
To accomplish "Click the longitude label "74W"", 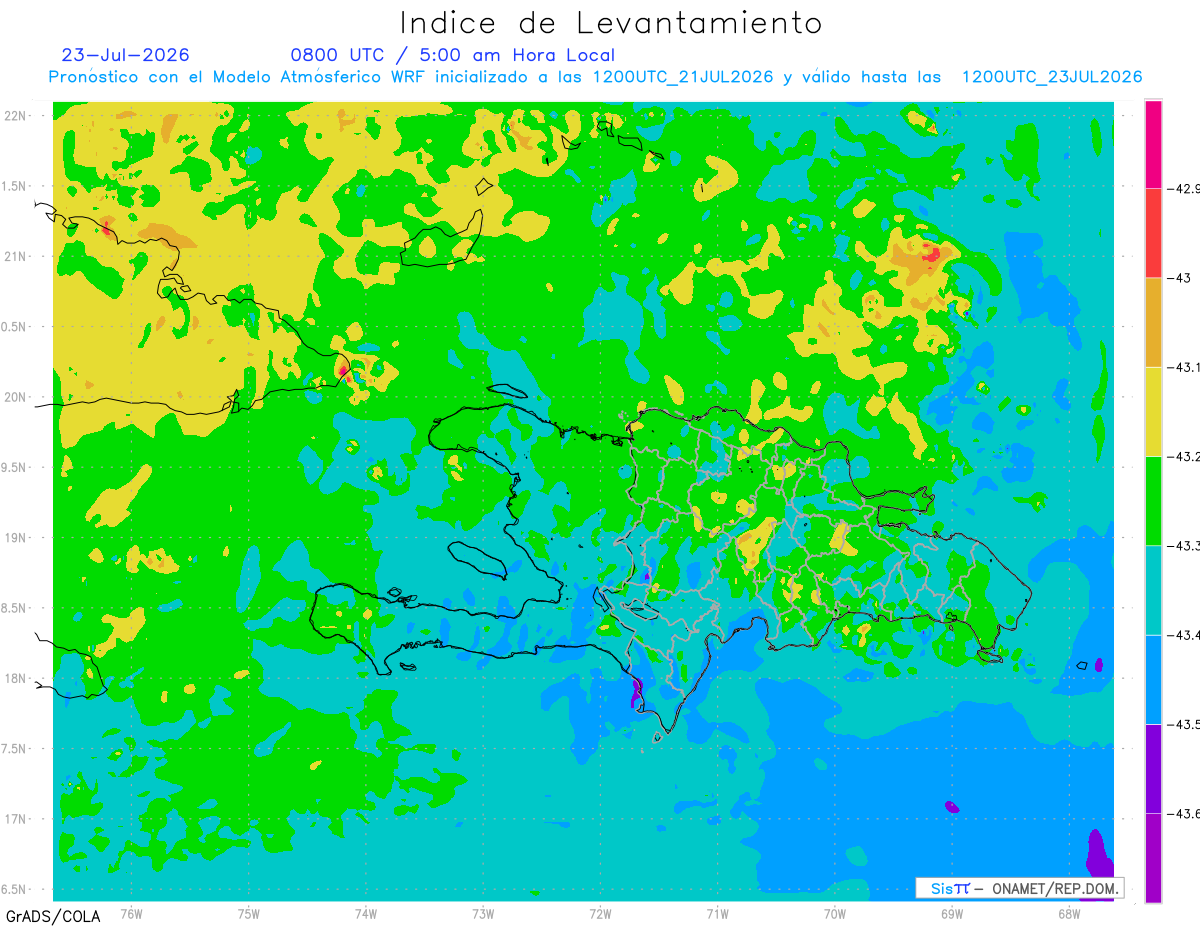I will pyautogui.click(x=366, y=914).
